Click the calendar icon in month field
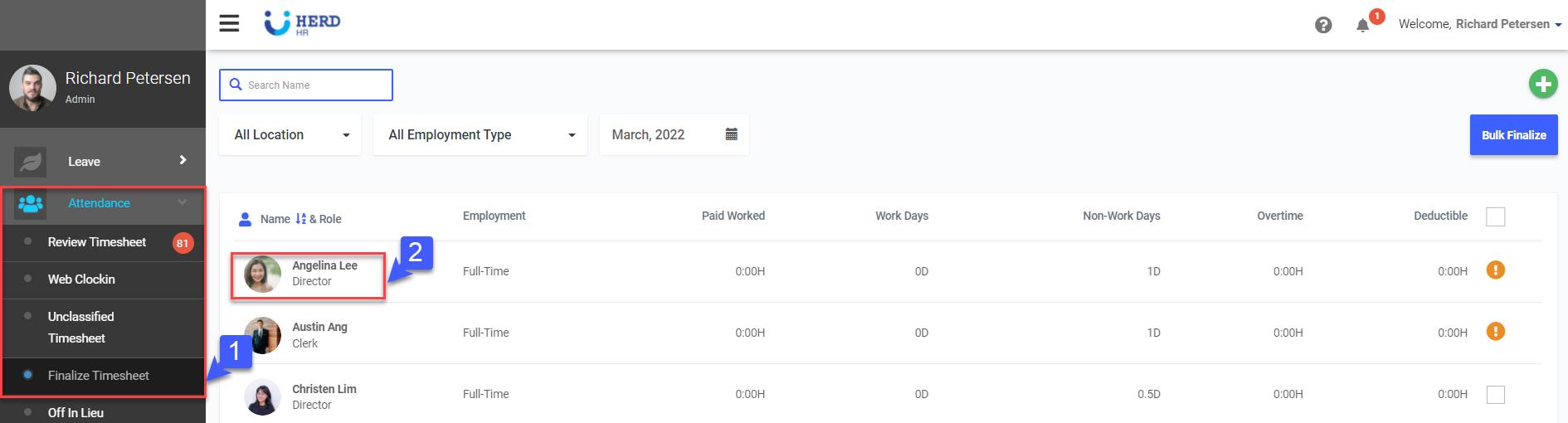The width and height of the screenshot is (1568, 423). [x=731, y=134]
